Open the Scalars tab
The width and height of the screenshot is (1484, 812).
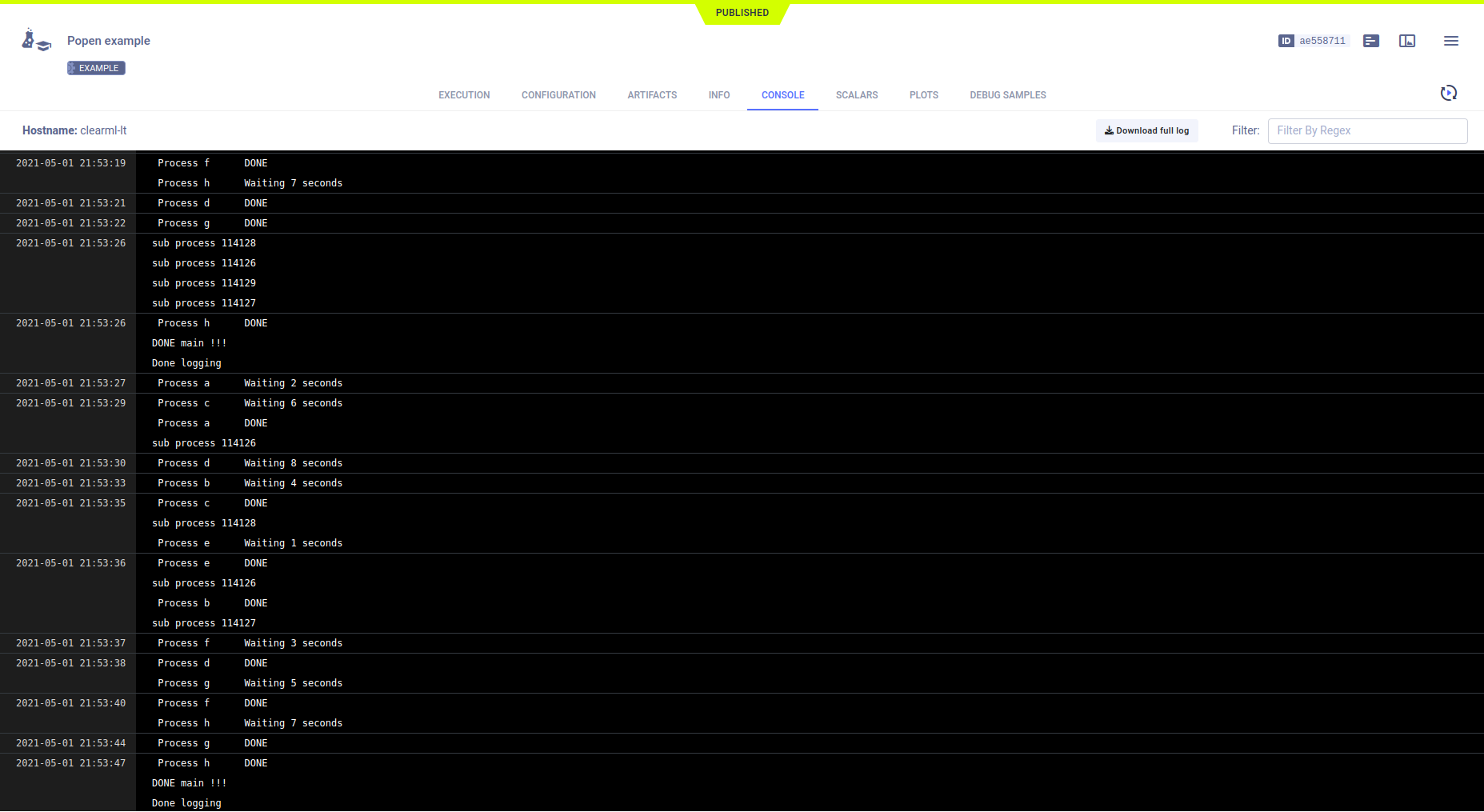click(857, 95)
